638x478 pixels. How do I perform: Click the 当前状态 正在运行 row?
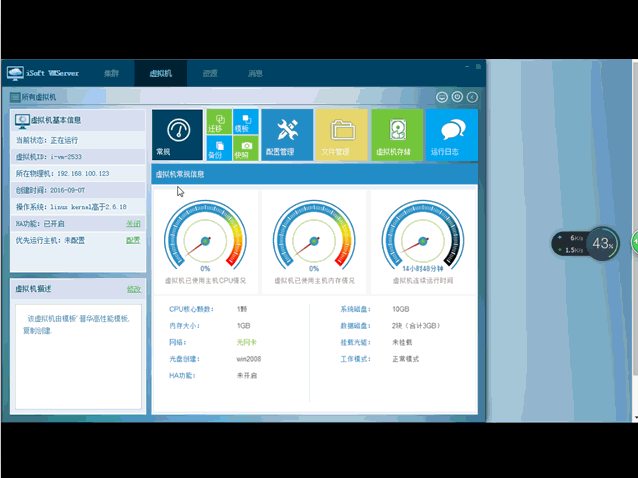point(78,140)
